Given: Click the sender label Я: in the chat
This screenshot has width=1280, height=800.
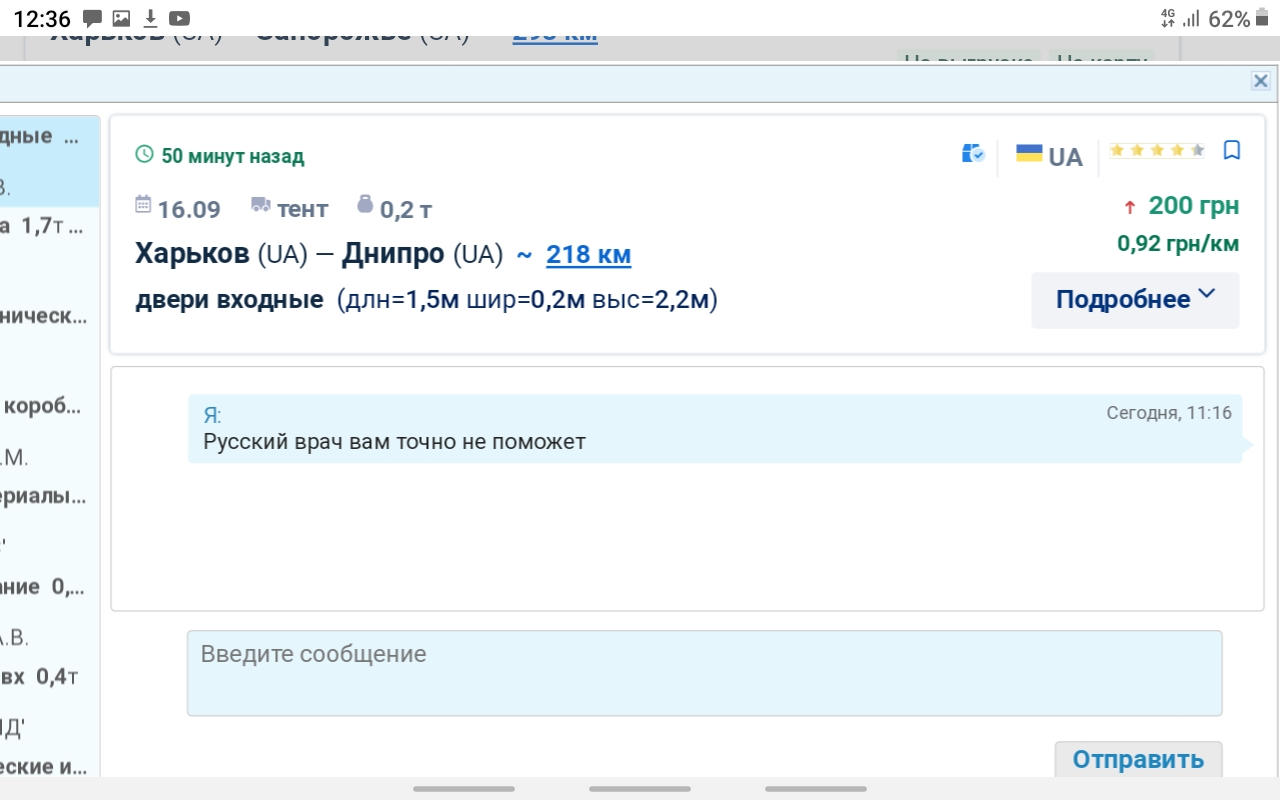Looking at the screenshot, I should [x=212, y=414].
